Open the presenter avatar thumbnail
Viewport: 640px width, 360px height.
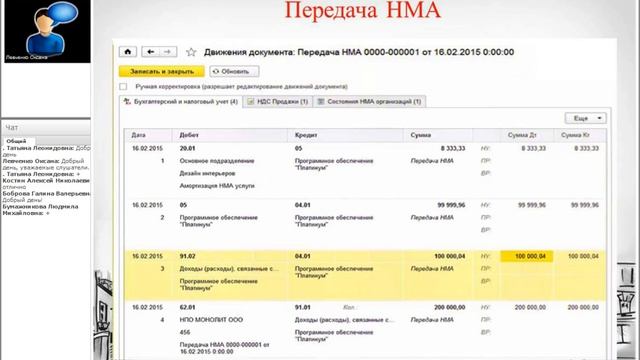(x=47, y=31)
